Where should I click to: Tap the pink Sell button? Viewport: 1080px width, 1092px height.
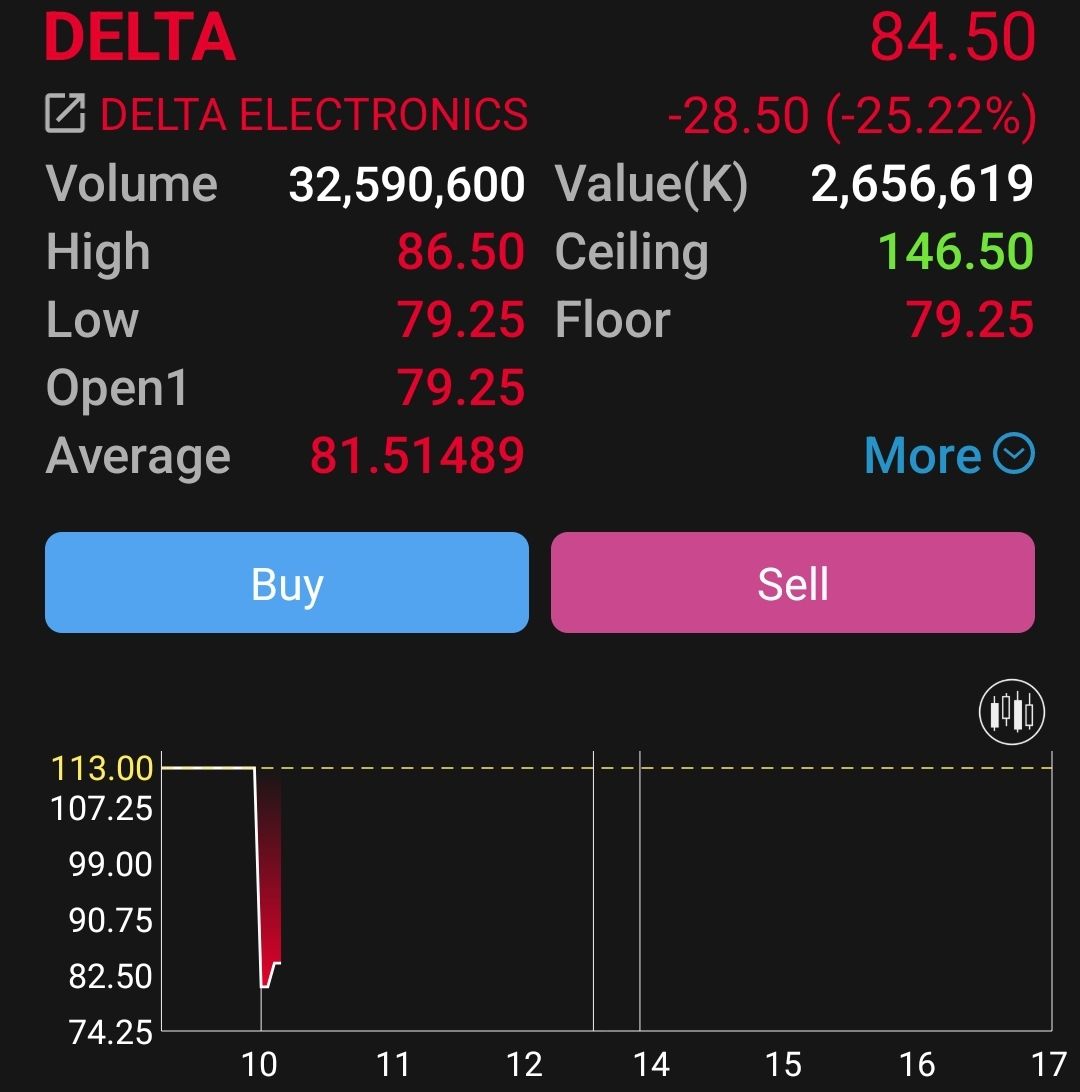pyautogui.click(x=792, y=582)
